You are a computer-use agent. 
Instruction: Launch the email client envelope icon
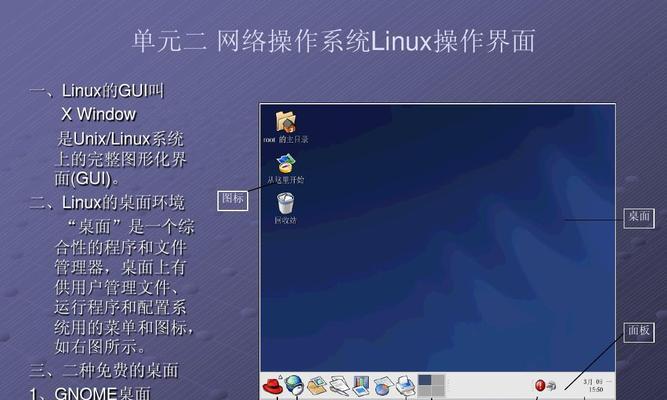pos(316,386)
